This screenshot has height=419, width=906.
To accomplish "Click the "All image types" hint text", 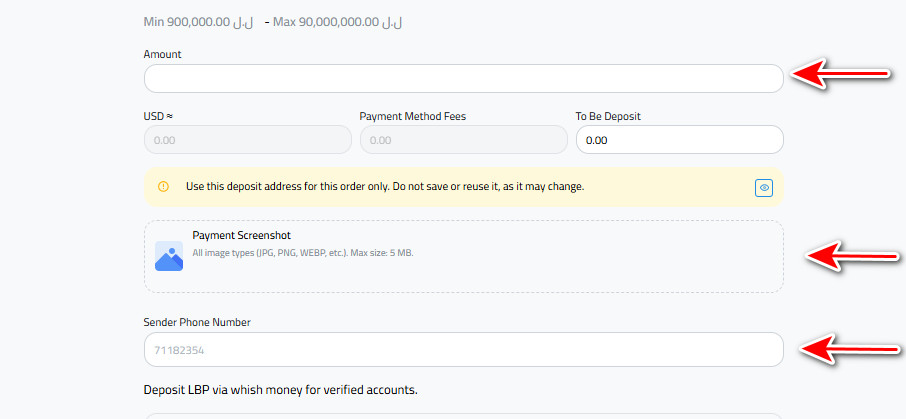I will pos(302,253).
